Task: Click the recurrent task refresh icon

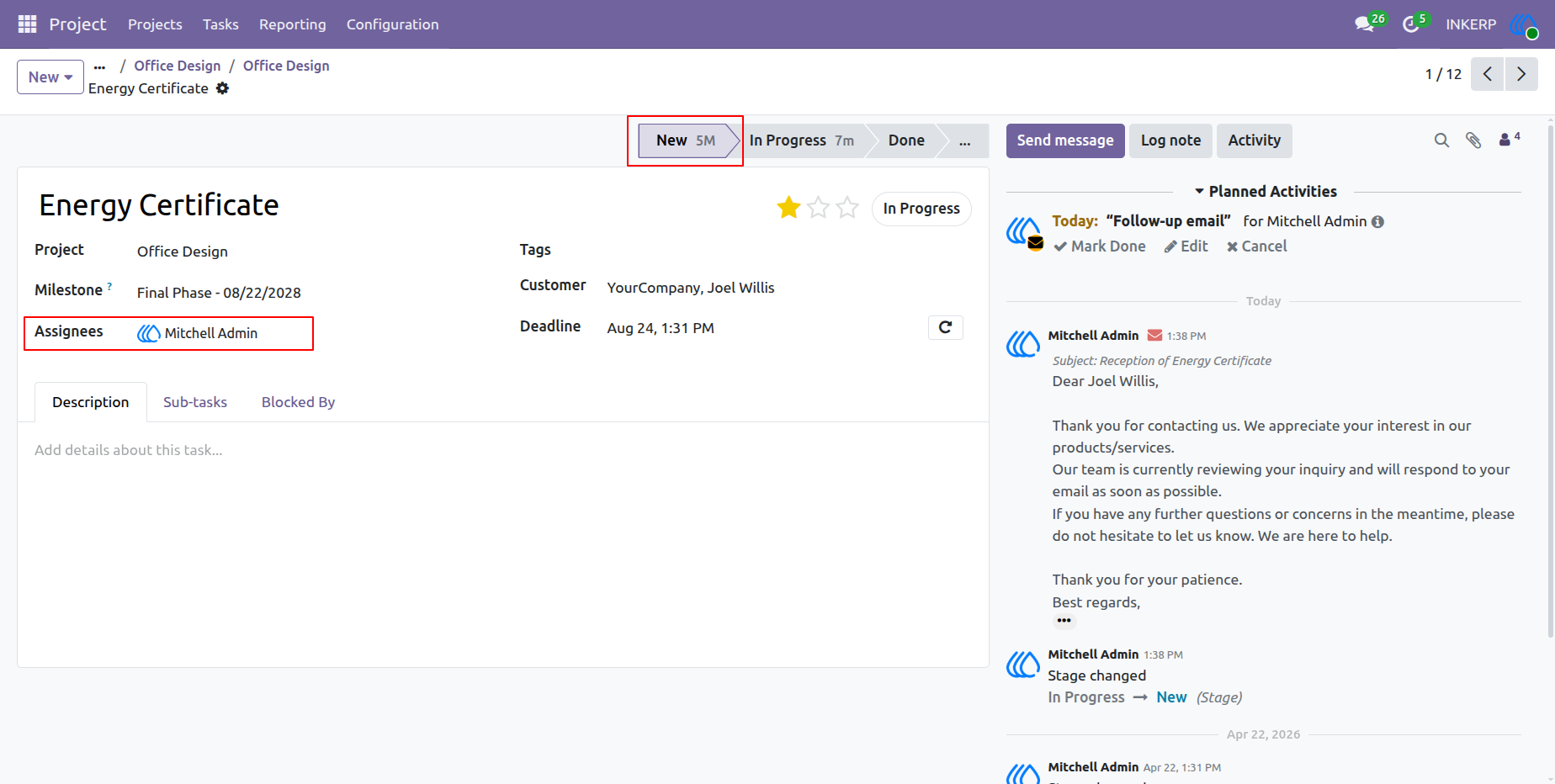Action: pyautogui.click(x=945, y=327)
